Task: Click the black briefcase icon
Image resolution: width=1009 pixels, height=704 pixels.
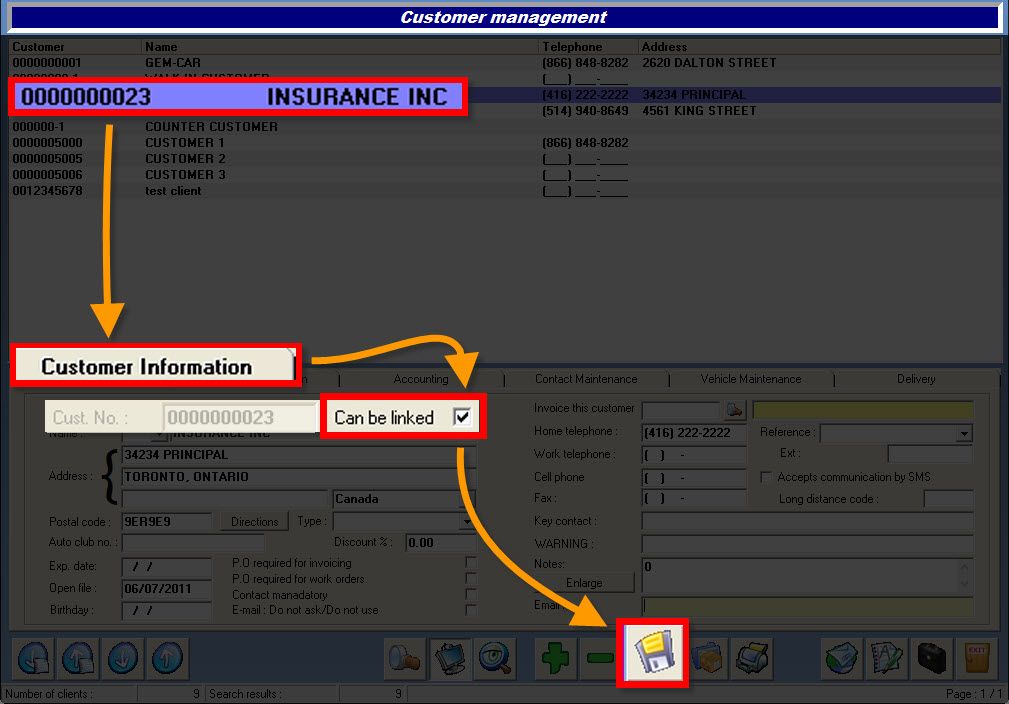Action: 931,658
